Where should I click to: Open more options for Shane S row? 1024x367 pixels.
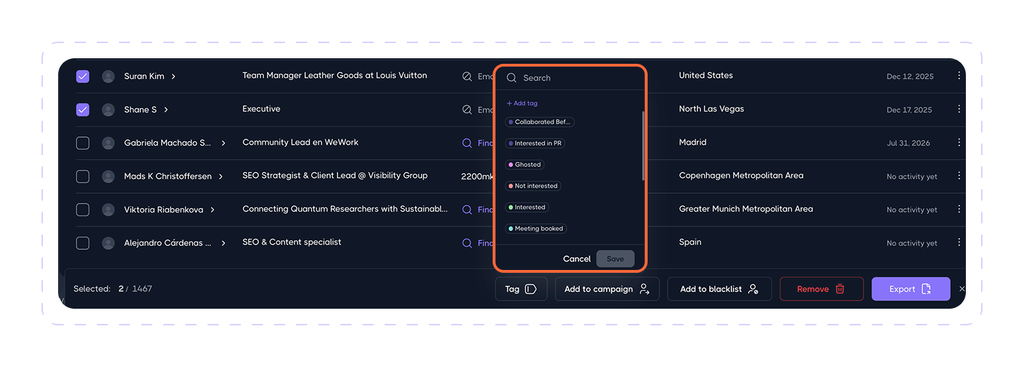pos(959,109)
